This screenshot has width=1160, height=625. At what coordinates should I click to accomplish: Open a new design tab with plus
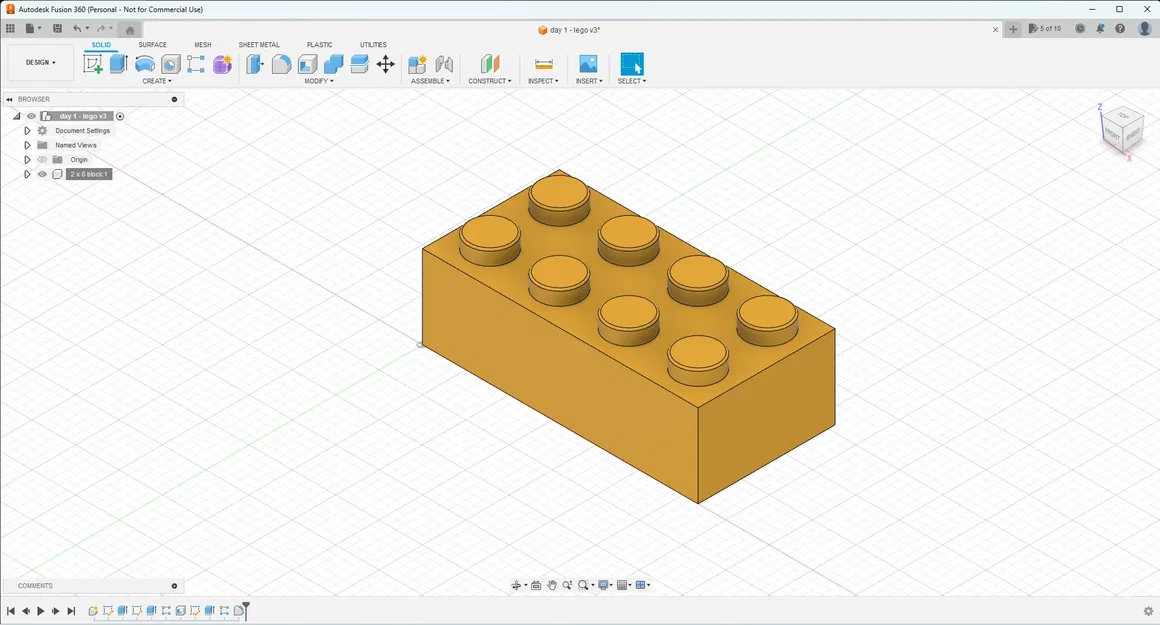[1014, 29]
